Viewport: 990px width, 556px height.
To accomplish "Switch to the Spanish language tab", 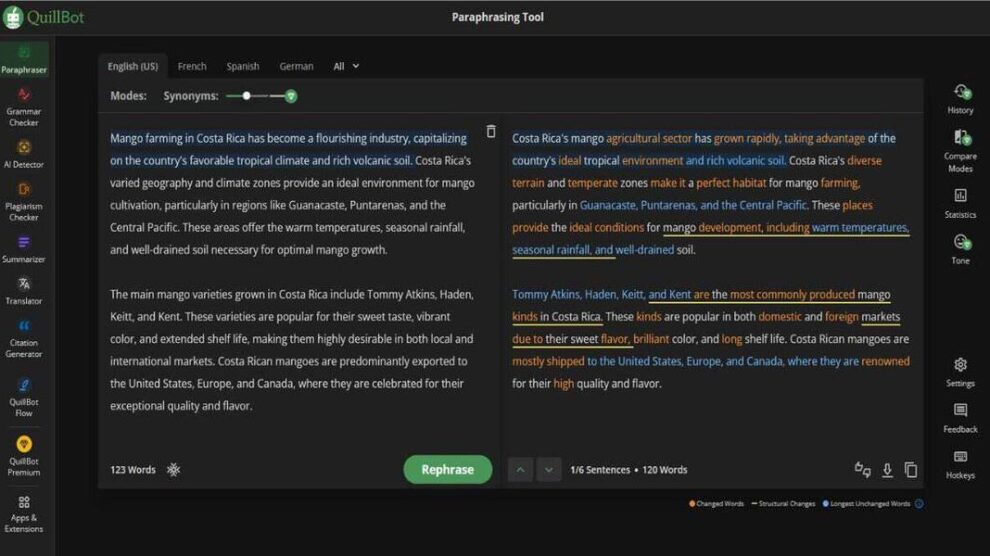I will pyautogui.click(x=243, y=66).
